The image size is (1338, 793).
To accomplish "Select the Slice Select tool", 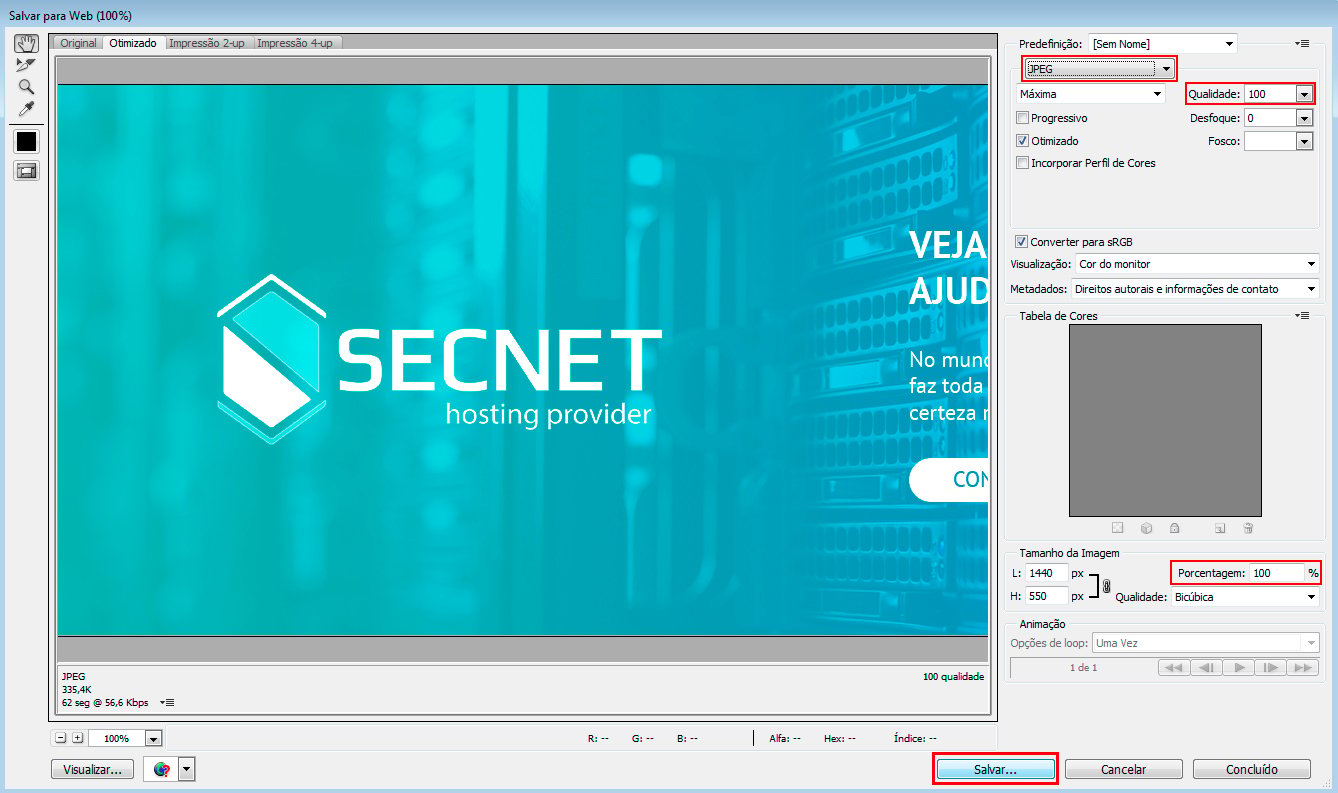I will [26, 65].
